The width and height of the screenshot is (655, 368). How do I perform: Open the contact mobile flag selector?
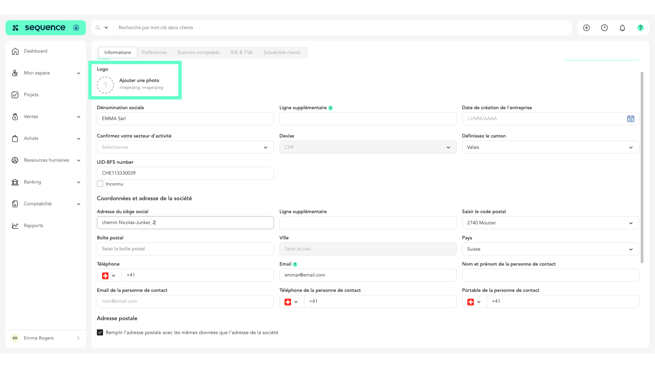tap(474, 302)
